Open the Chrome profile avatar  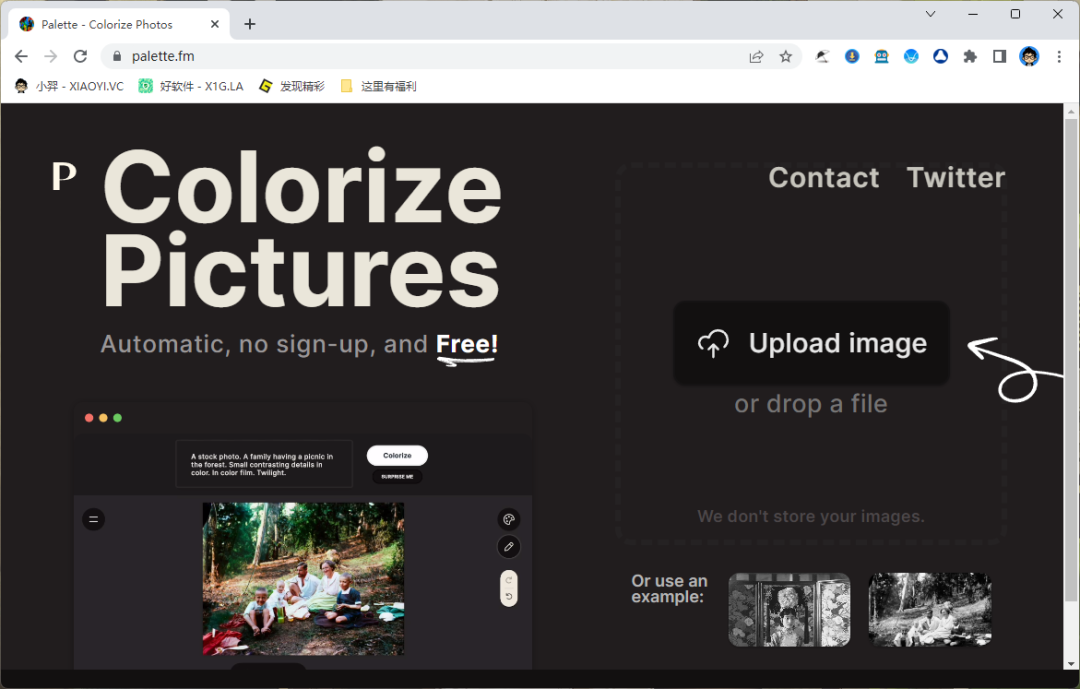tap(1029, 56)
